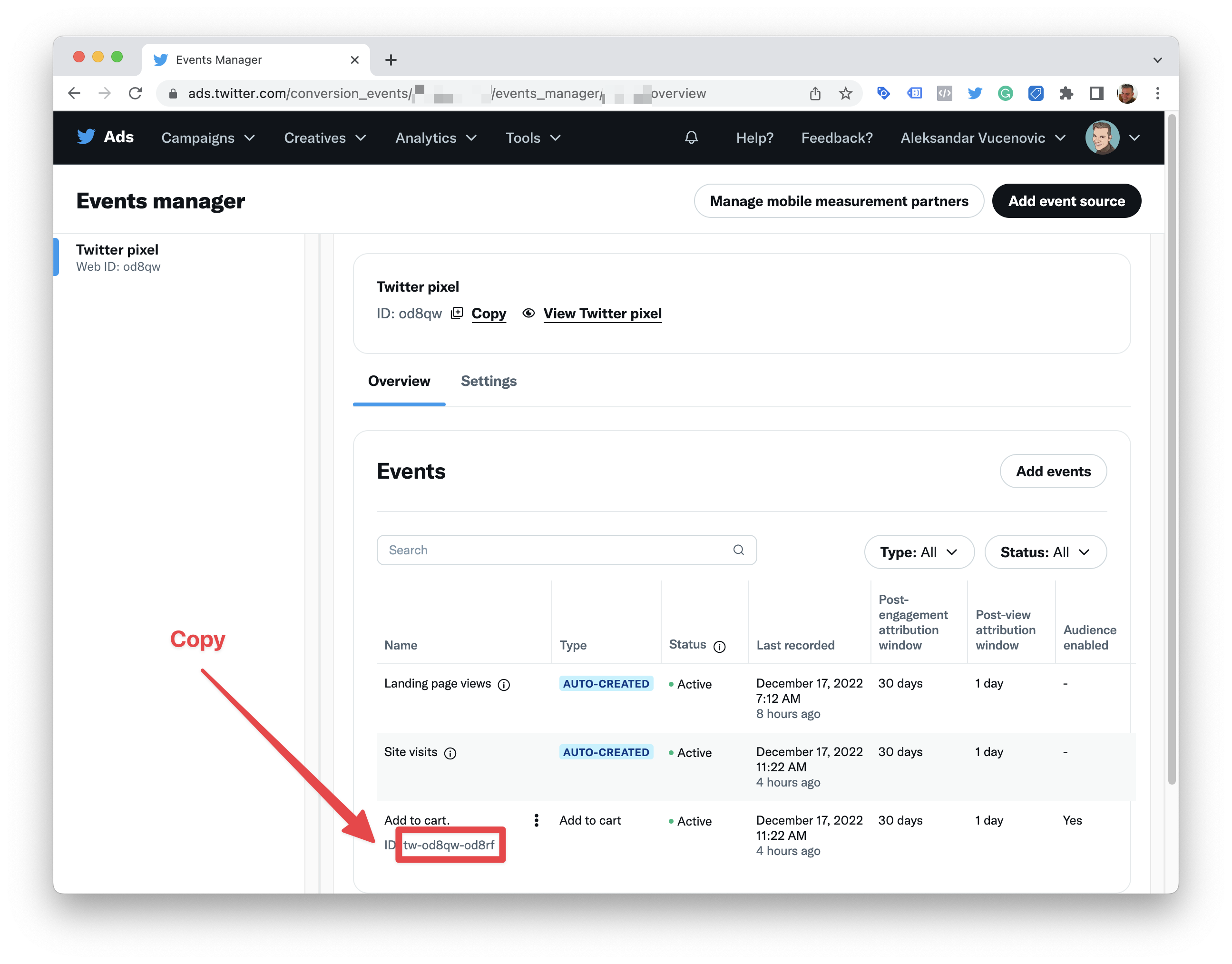
Task: Open the View Twitter pixel link
Action: click(x=603, y=313)
